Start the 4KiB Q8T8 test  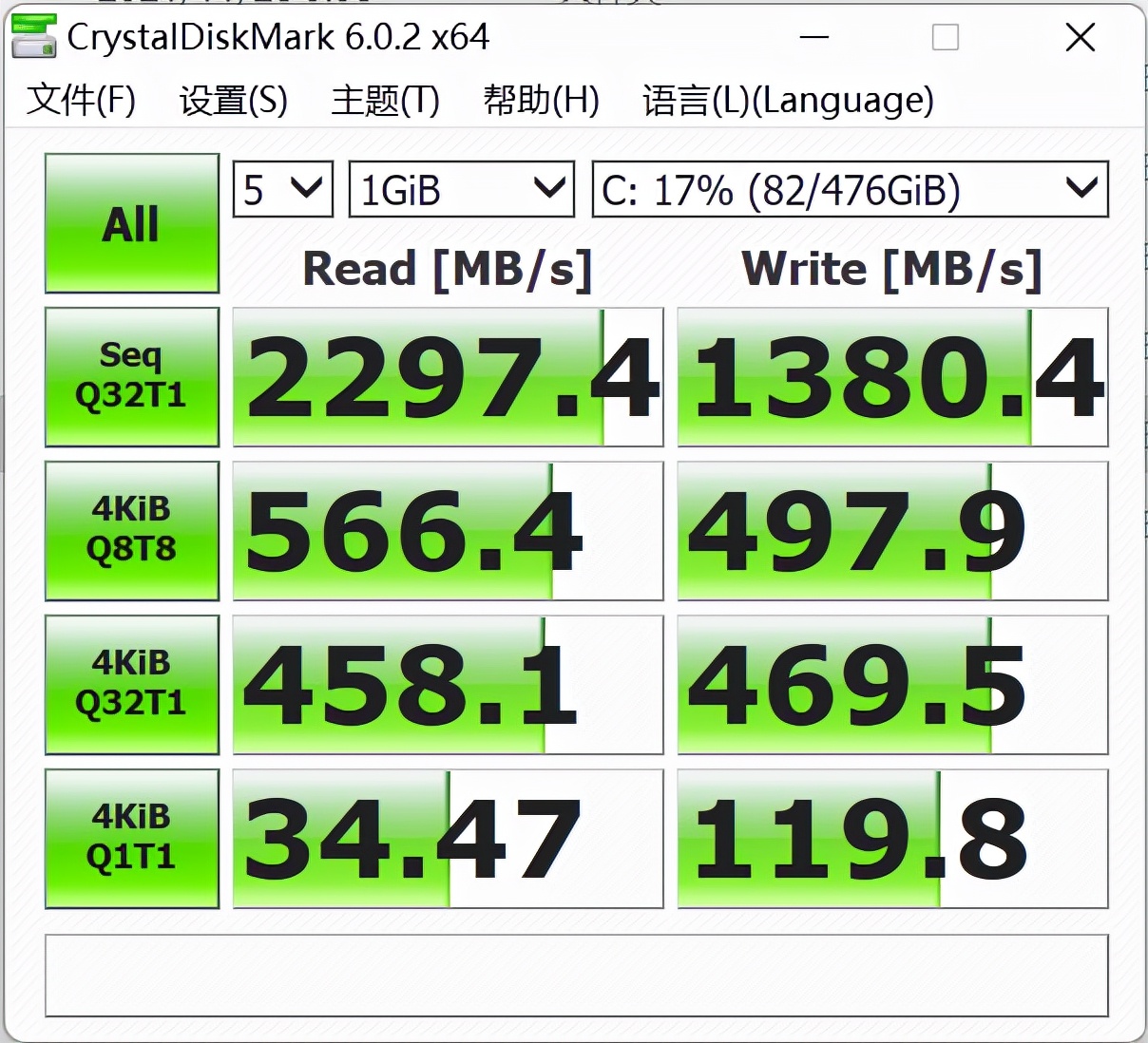tap(132, 531)
